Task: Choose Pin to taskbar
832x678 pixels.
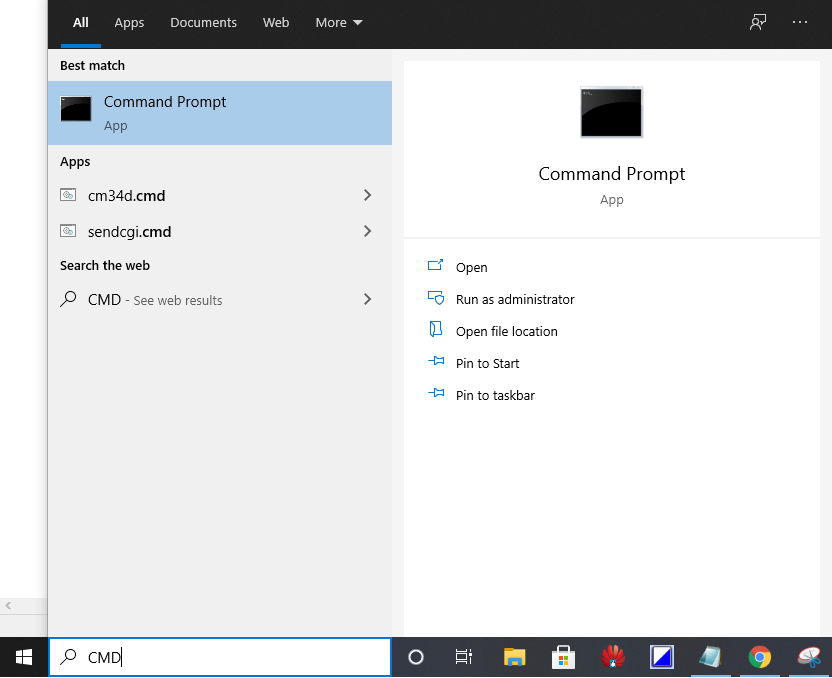Action: click(495, 395)
